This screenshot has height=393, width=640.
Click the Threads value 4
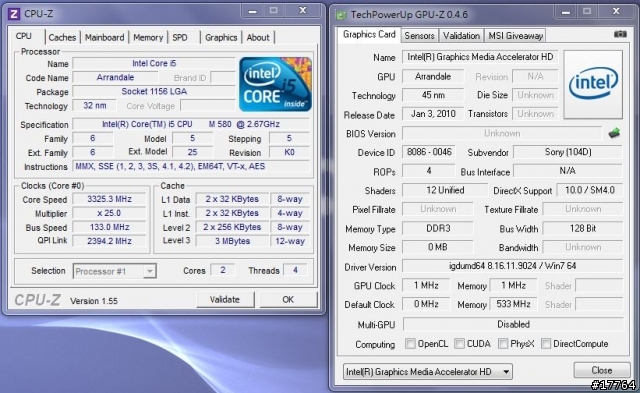[x=295, y=270]
